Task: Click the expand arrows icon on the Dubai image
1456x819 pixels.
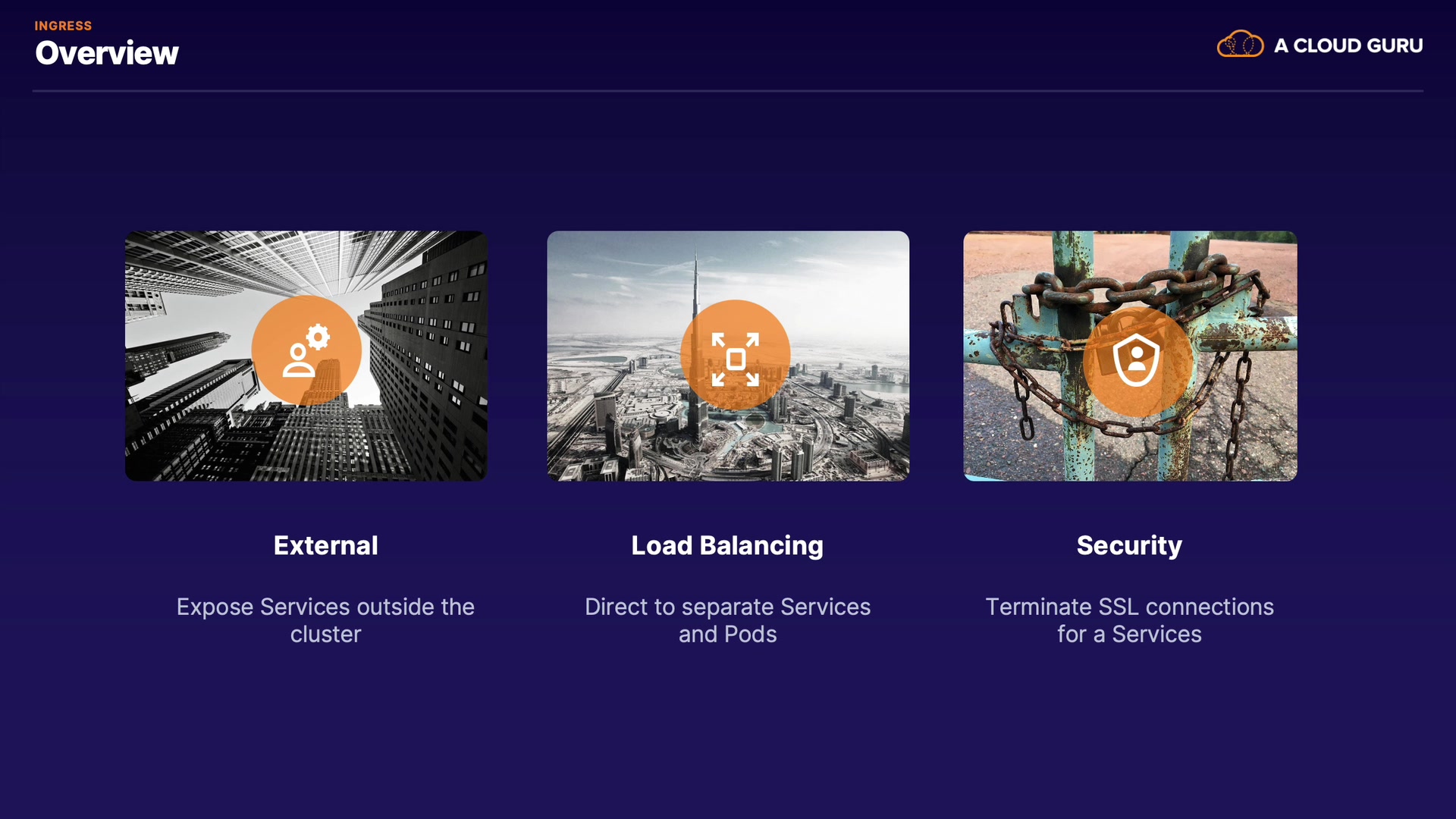Action: tap(735, 359)
